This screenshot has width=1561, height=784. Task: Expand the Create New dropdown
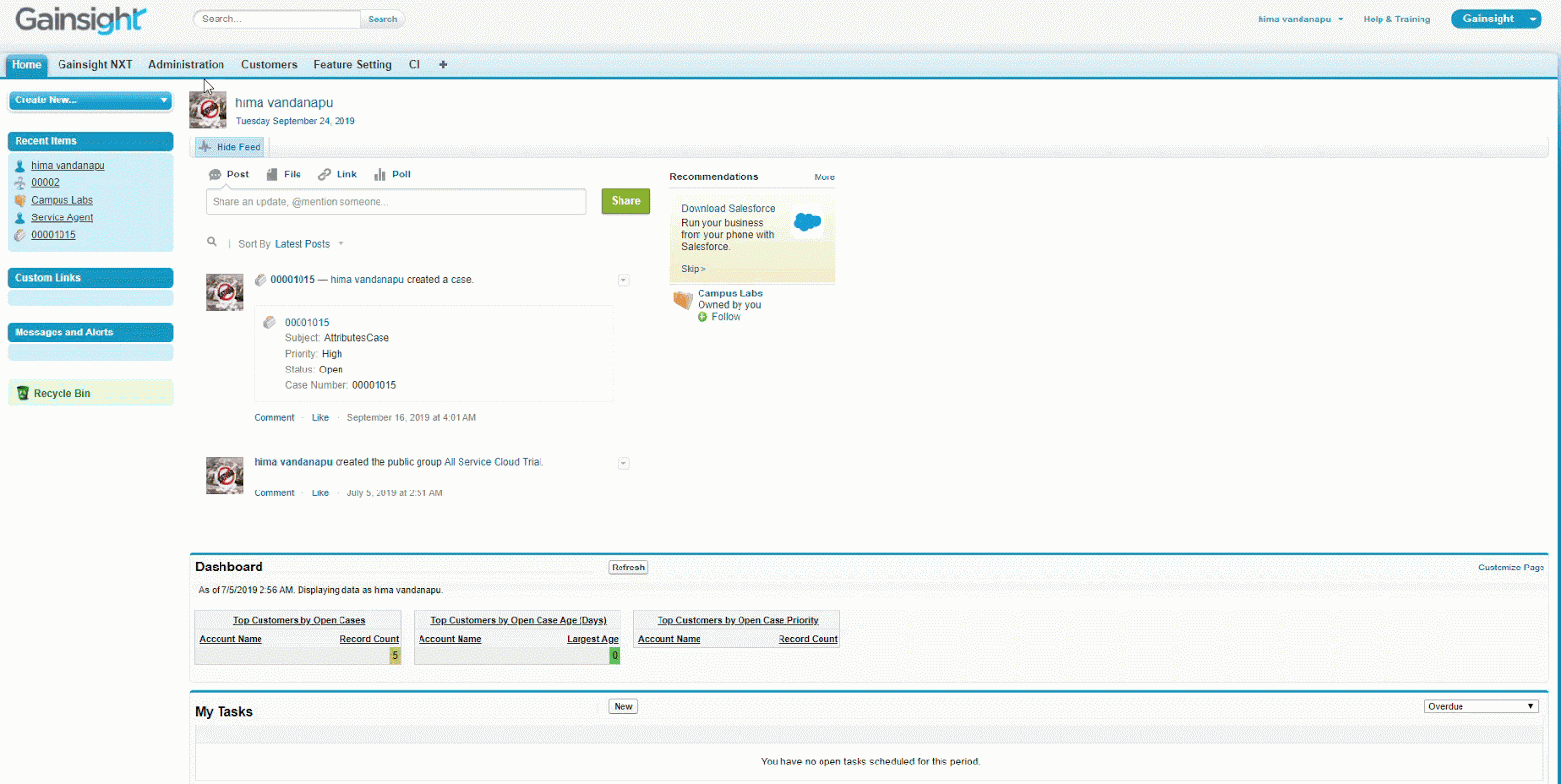pos(90,100)
